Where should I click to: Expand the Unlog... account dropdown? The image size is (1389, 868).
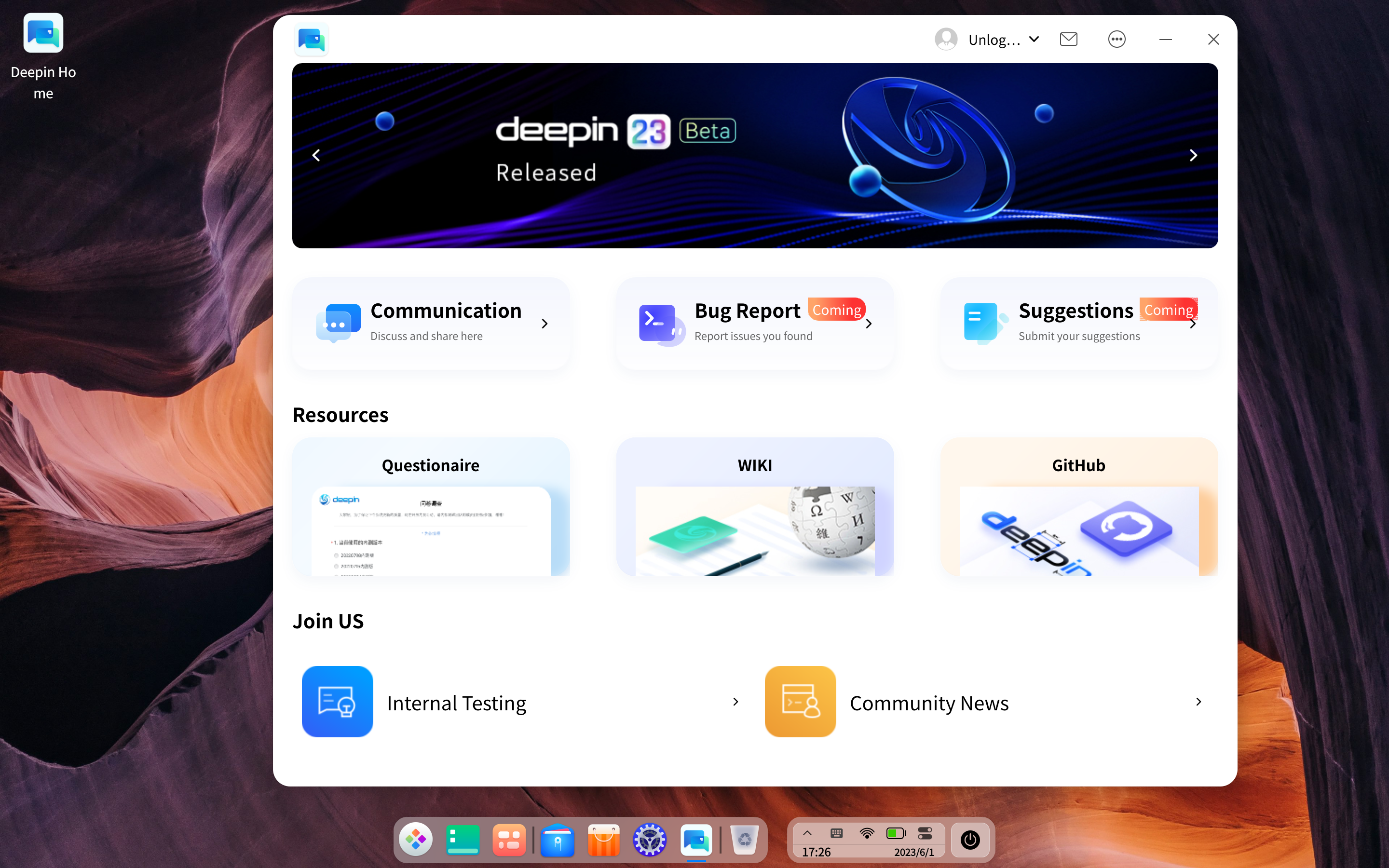(x=1034, y=40)
